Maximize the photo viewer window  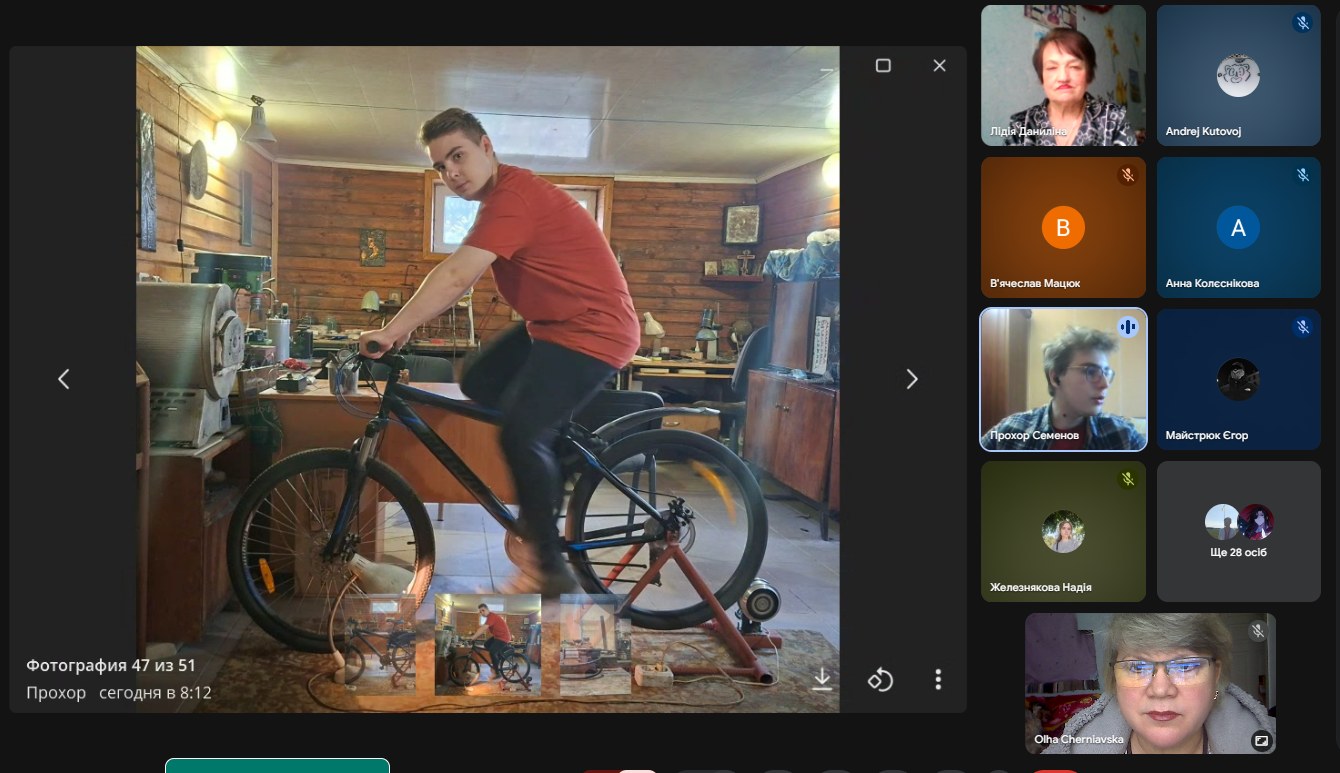[x=883, y=65]
